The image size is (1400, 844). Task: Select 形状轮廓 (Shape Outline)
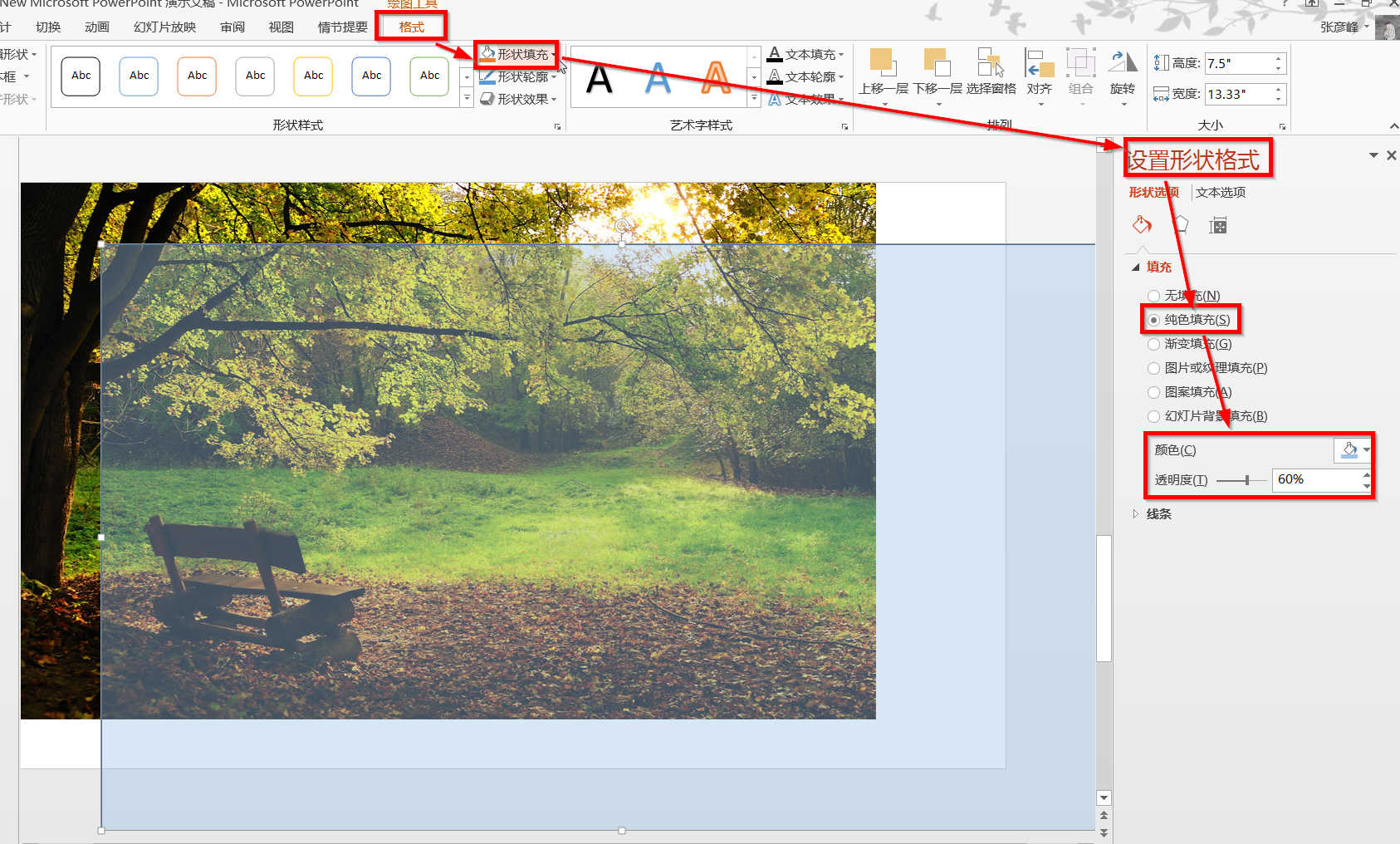(x=515, y=76)
